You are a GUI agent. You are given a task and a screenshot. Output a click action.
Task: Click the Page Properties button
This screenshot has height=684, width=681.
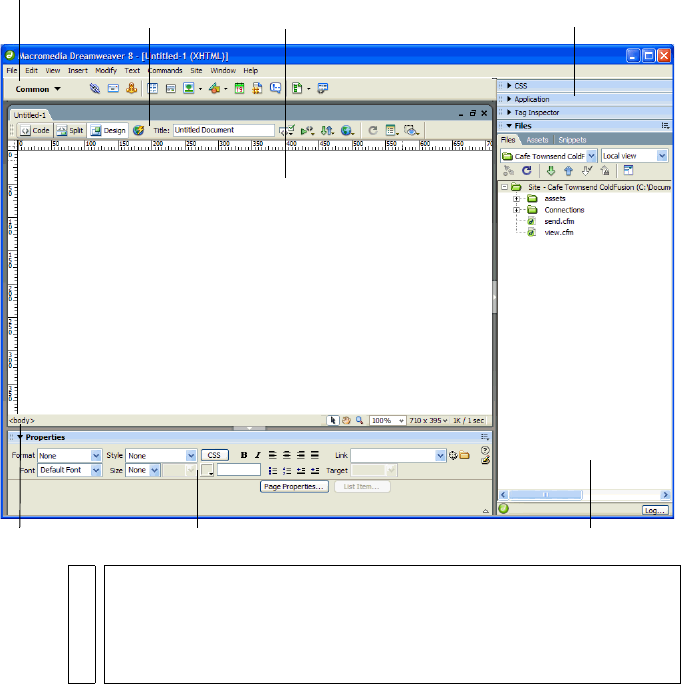pyautogui.click(x=294, y=487)
